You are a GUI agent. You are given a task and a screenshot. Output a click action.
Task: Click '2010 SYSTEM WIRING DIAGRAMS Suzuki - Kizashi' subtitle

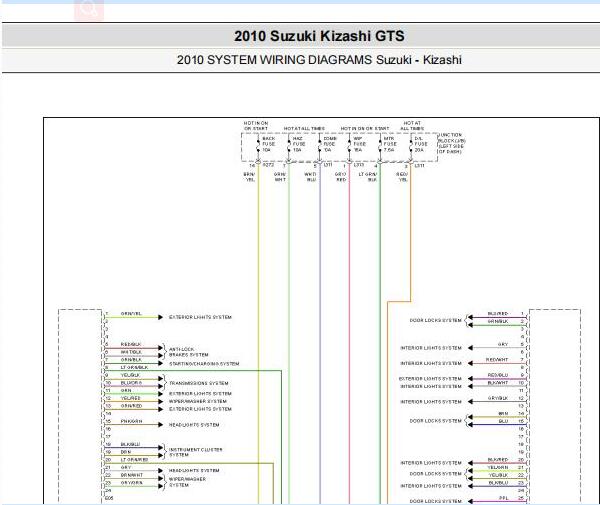pos(319,60)
